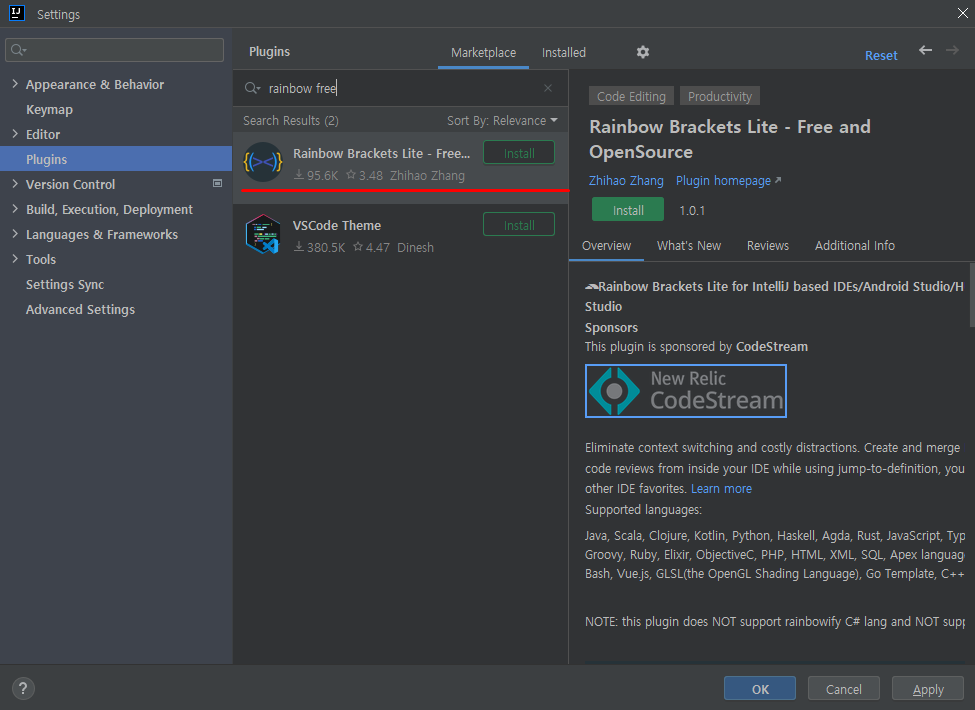
Task: Click the version 1.0.1 text
Action: click(692, 211)
